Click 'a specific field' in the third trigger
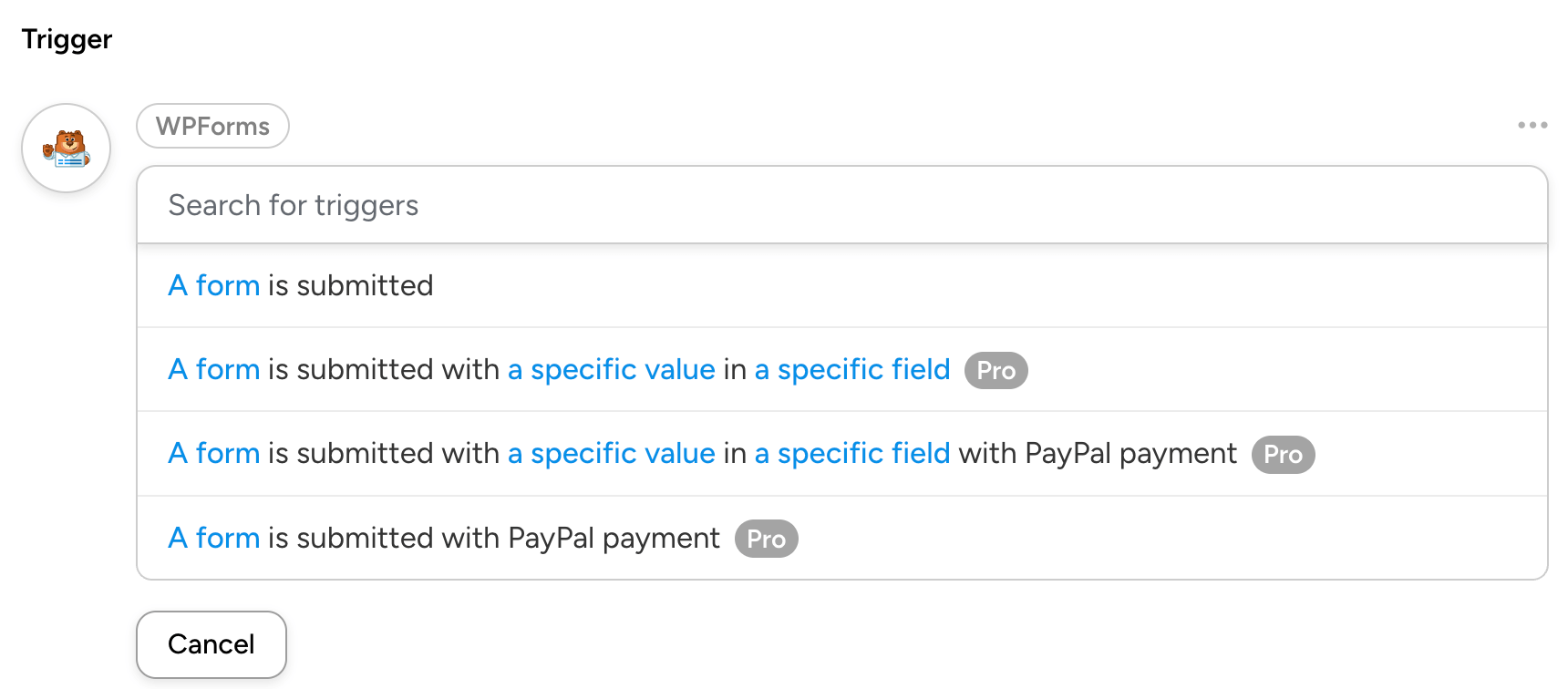1568x689 pixels. (x=851, y=454)
